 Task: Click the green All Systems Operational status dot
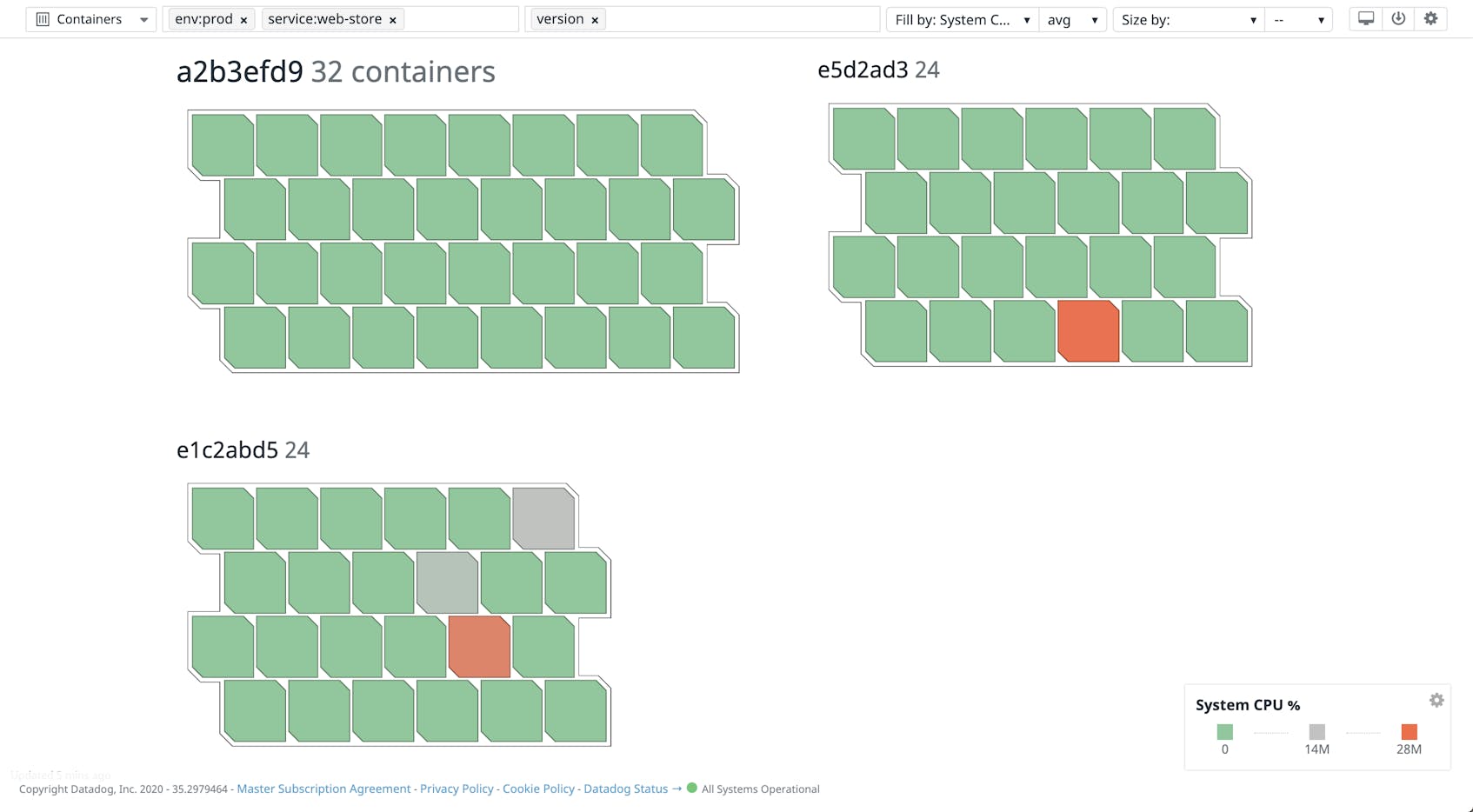pyautogui.click(x=691, y=789)
